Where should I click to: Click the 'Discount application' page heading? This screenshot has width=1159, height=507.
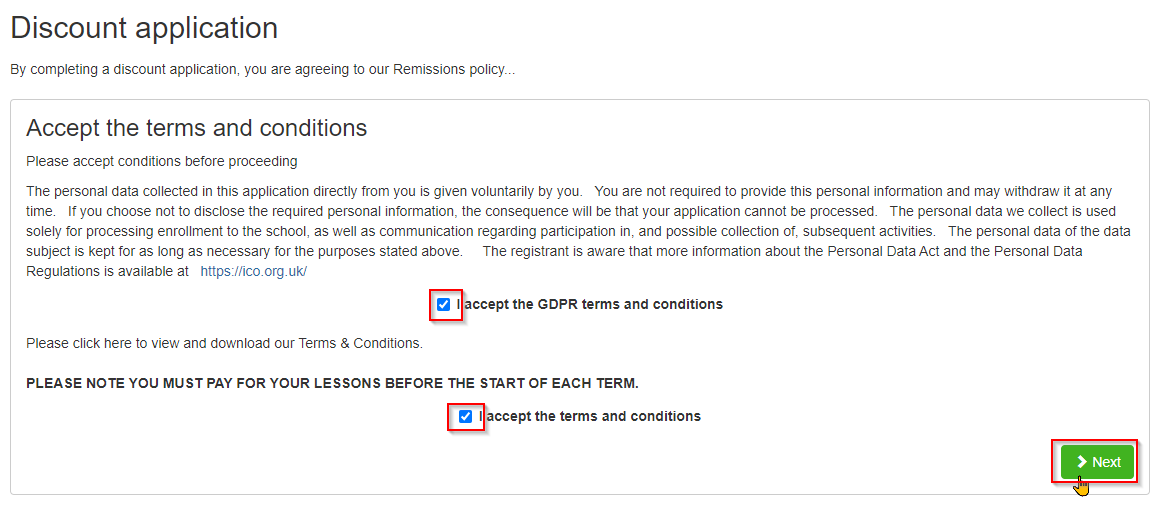coord(144,28)
